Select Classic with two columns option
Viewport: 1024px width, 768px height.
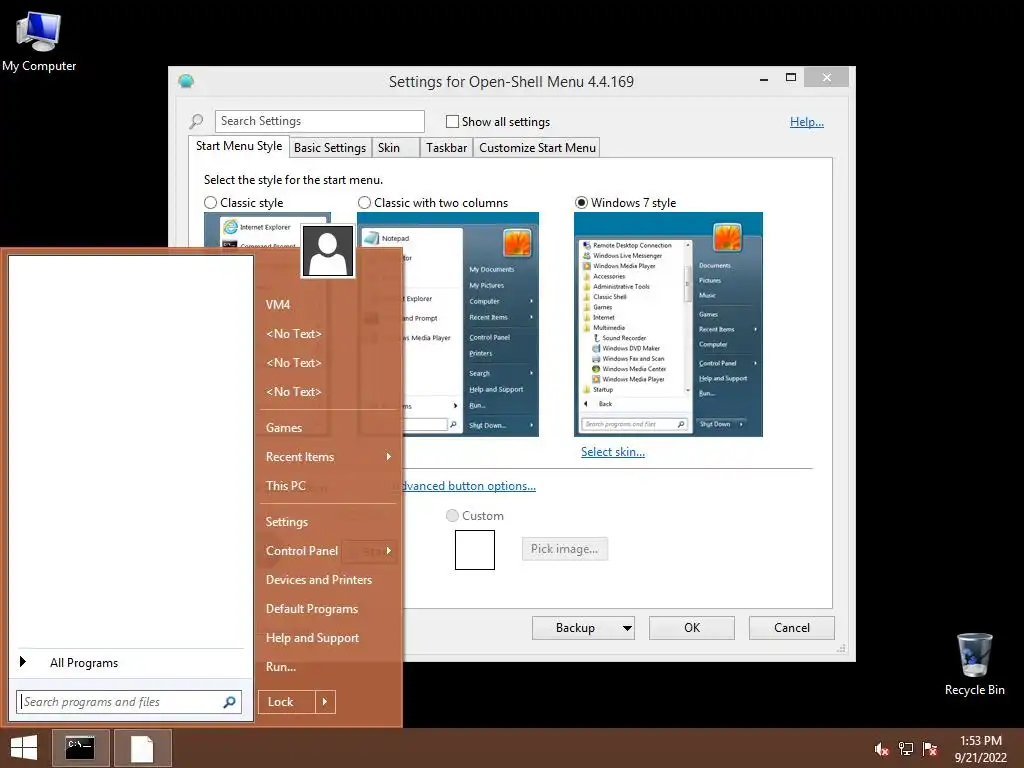point(364,203)
